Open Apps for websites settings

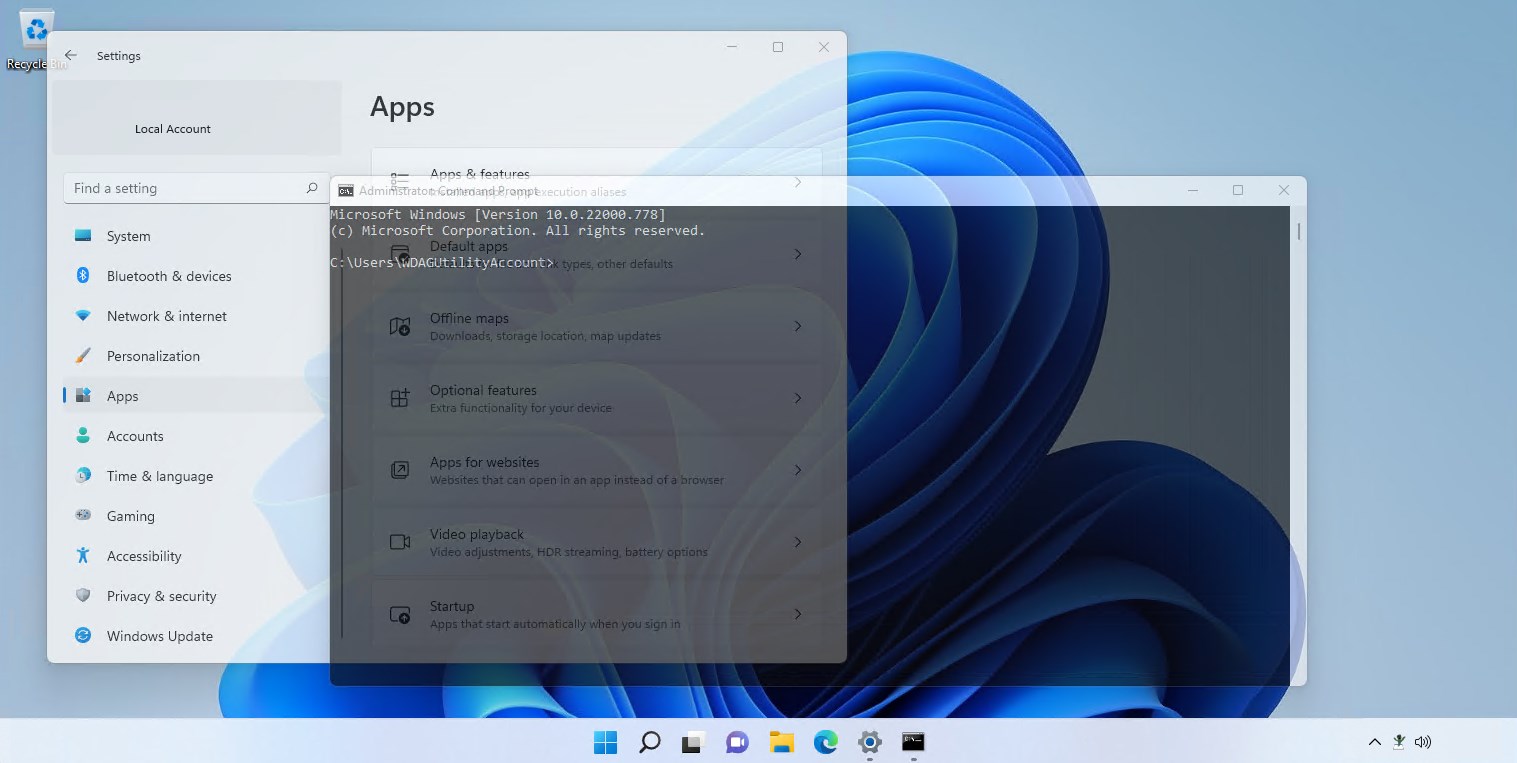596,470
